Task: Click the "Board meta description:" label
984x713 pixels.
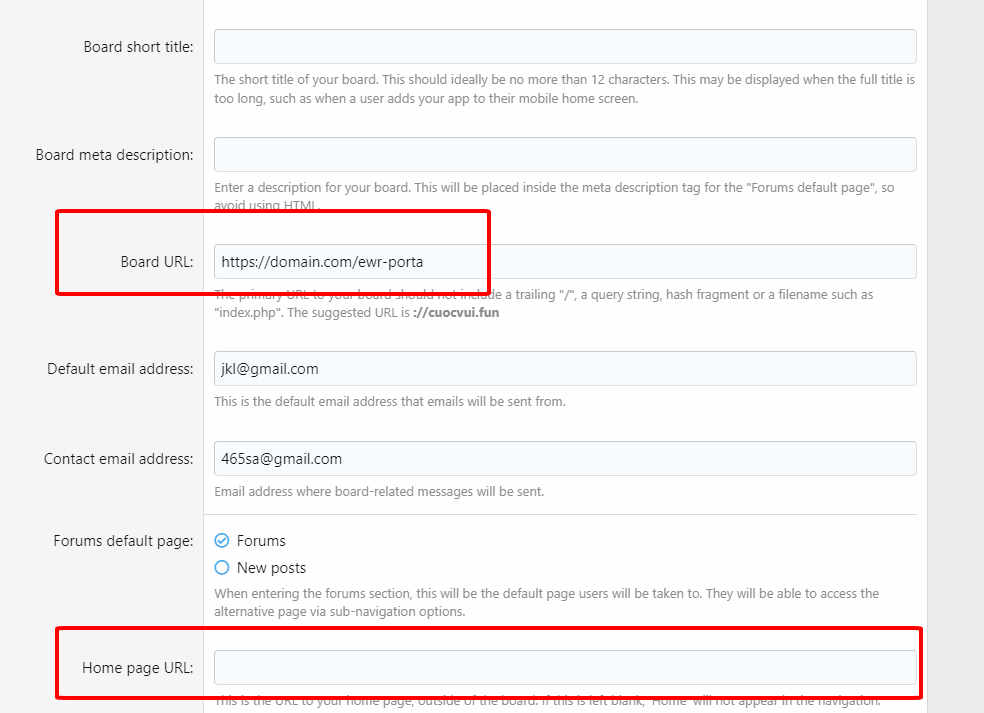Action: (114, 155)
